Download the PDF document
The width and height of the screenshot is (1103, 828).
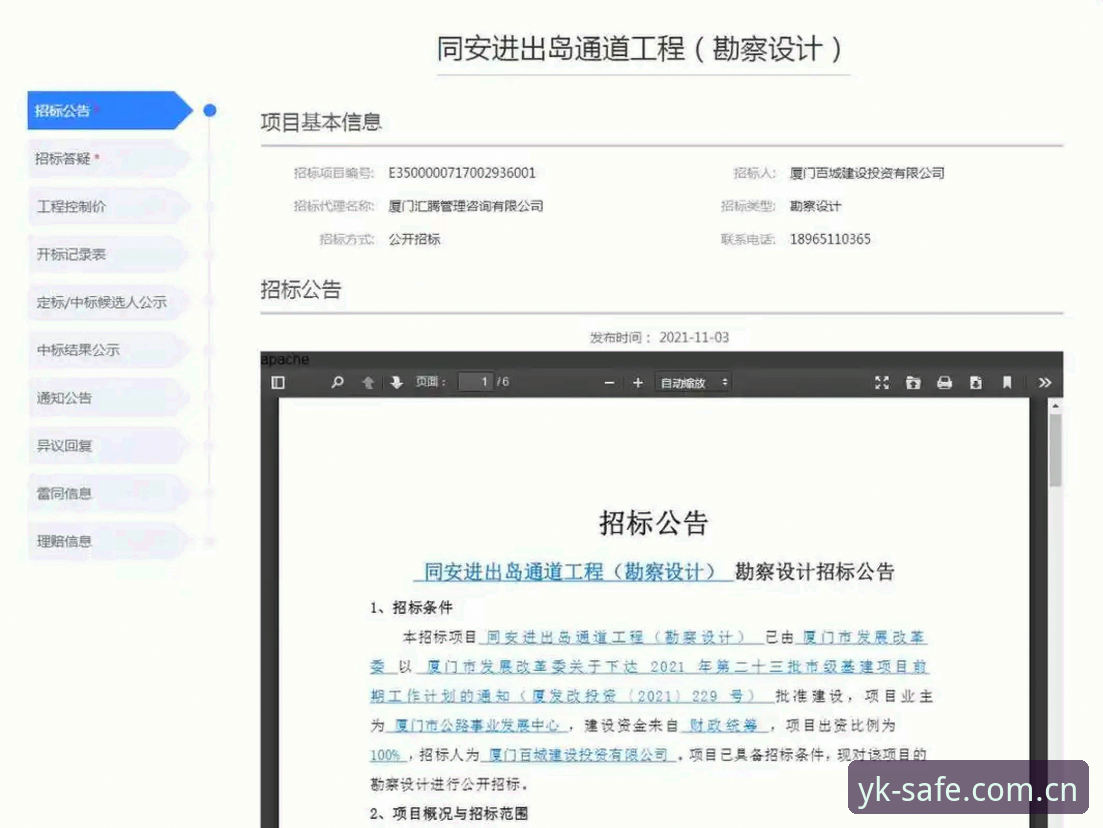point(976,382)
